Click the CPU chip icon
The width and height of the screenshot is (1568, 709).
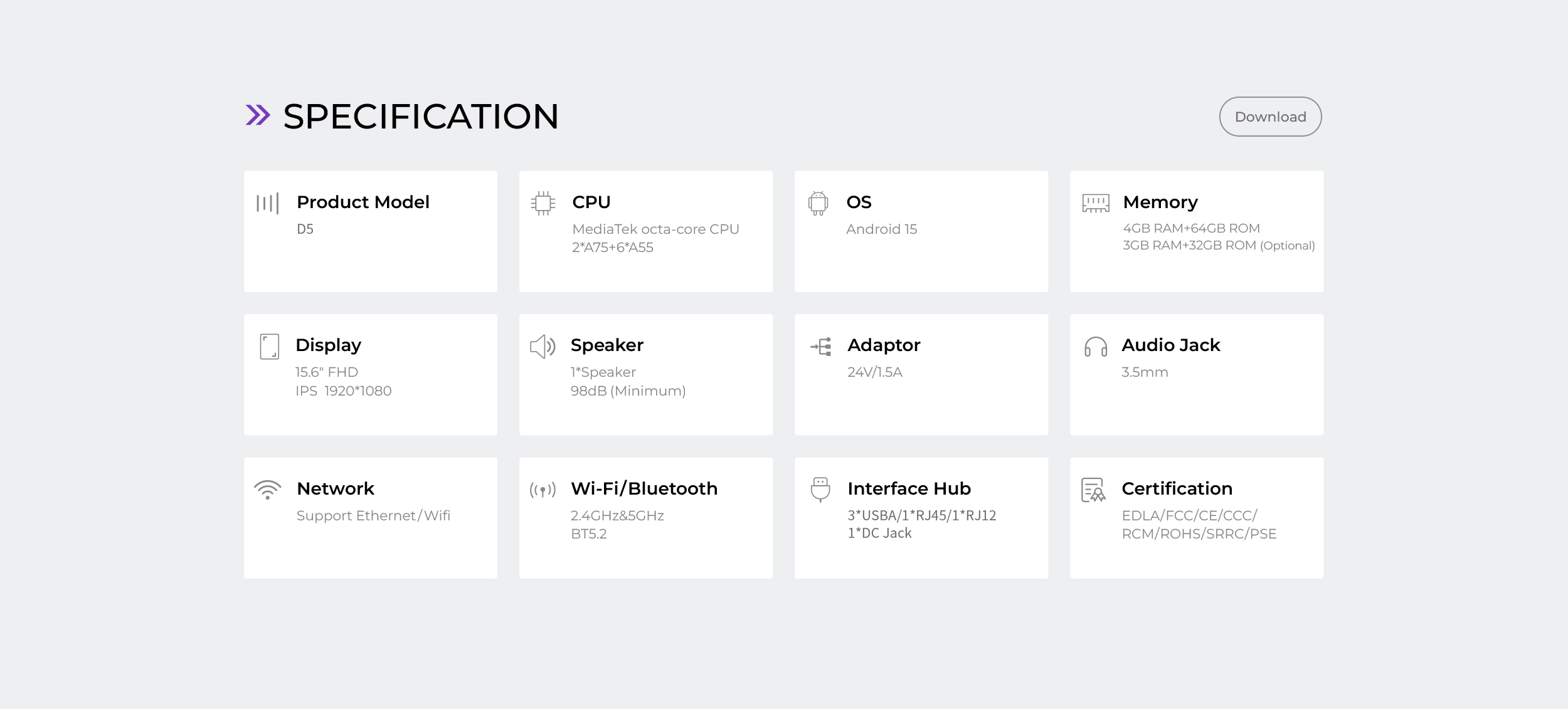tap(543, 203)
